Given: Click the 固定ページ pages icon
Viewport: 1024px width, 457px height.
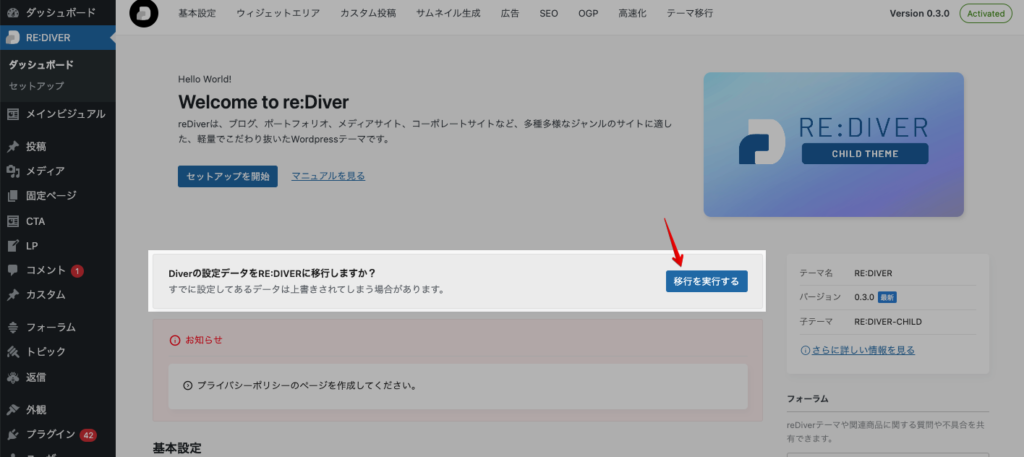Looking at the screenshot, I should point(13,196).
